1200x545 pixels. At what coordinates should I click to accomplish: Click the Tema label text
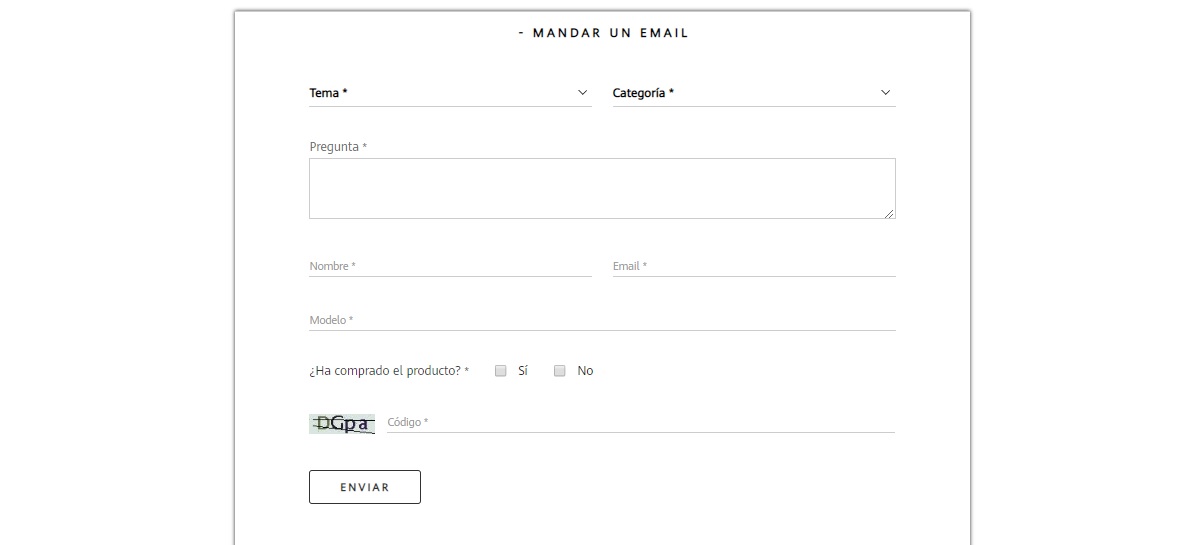[327, 93]
